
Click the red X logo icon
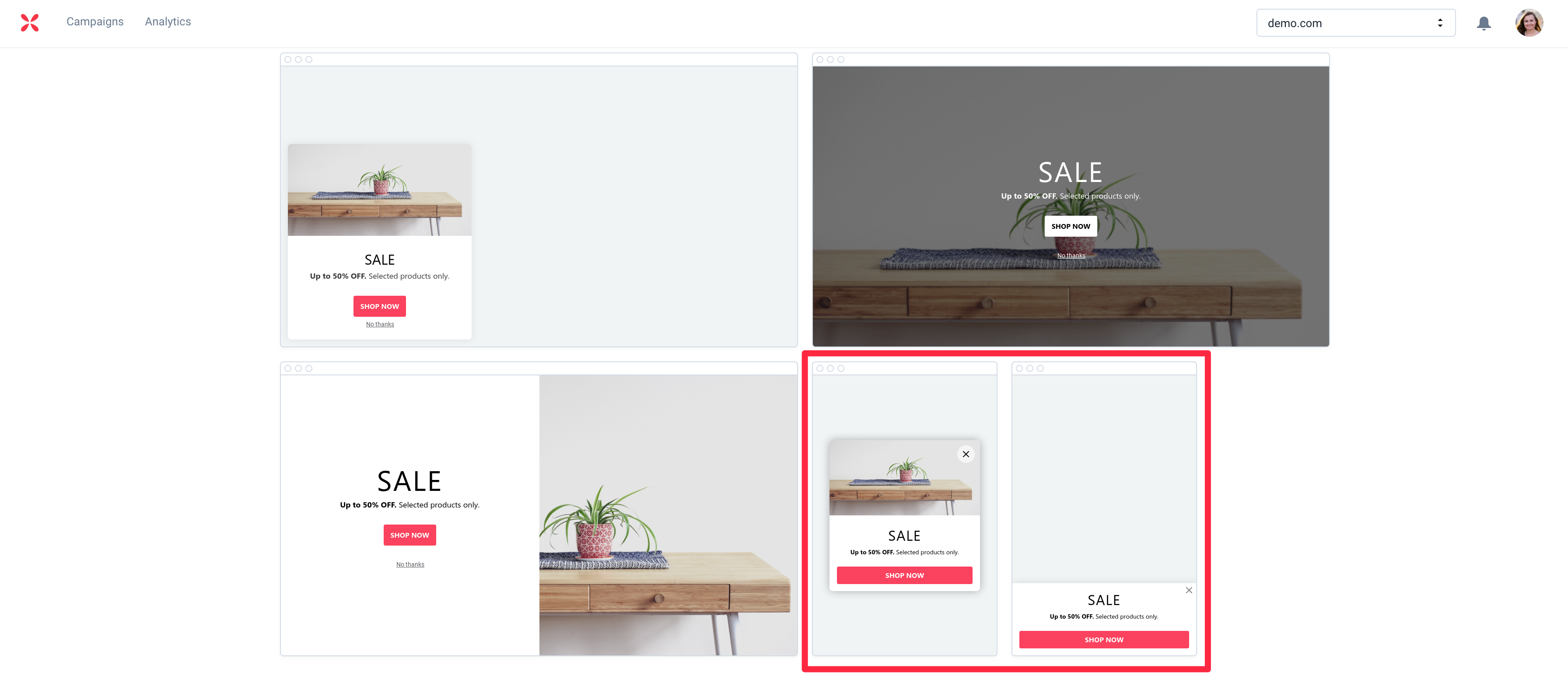(29, 22)
